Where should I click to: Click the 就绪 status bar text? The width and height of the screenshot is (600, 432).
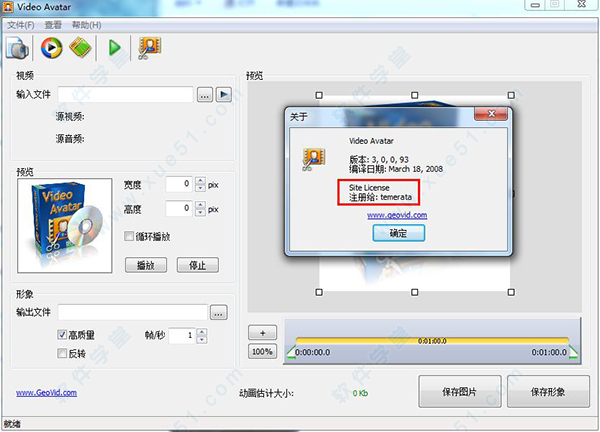click(x=12, y=424)
